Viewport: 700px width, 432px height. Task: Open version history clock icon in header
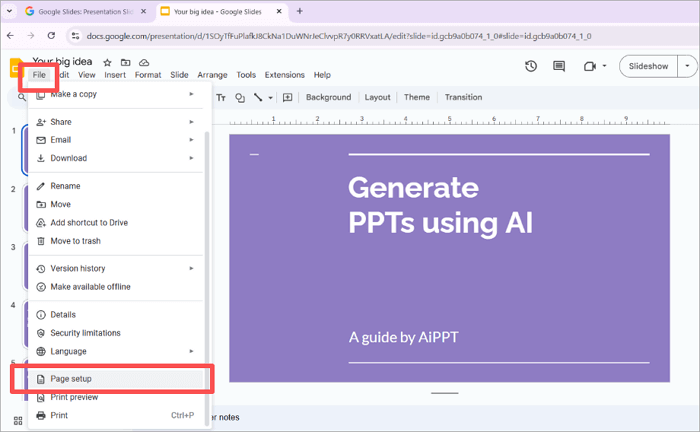point(531,66)
